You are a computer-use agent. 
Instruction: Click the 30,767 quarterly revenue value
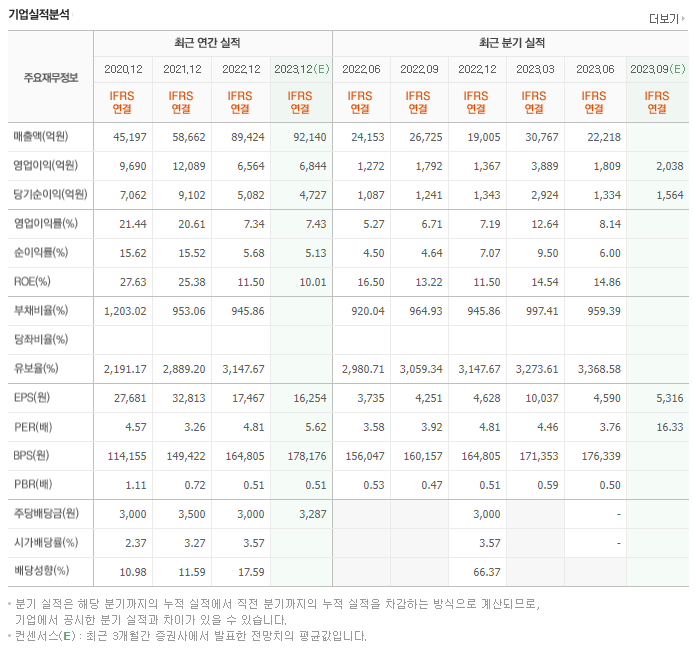click(x=542, y=137)
